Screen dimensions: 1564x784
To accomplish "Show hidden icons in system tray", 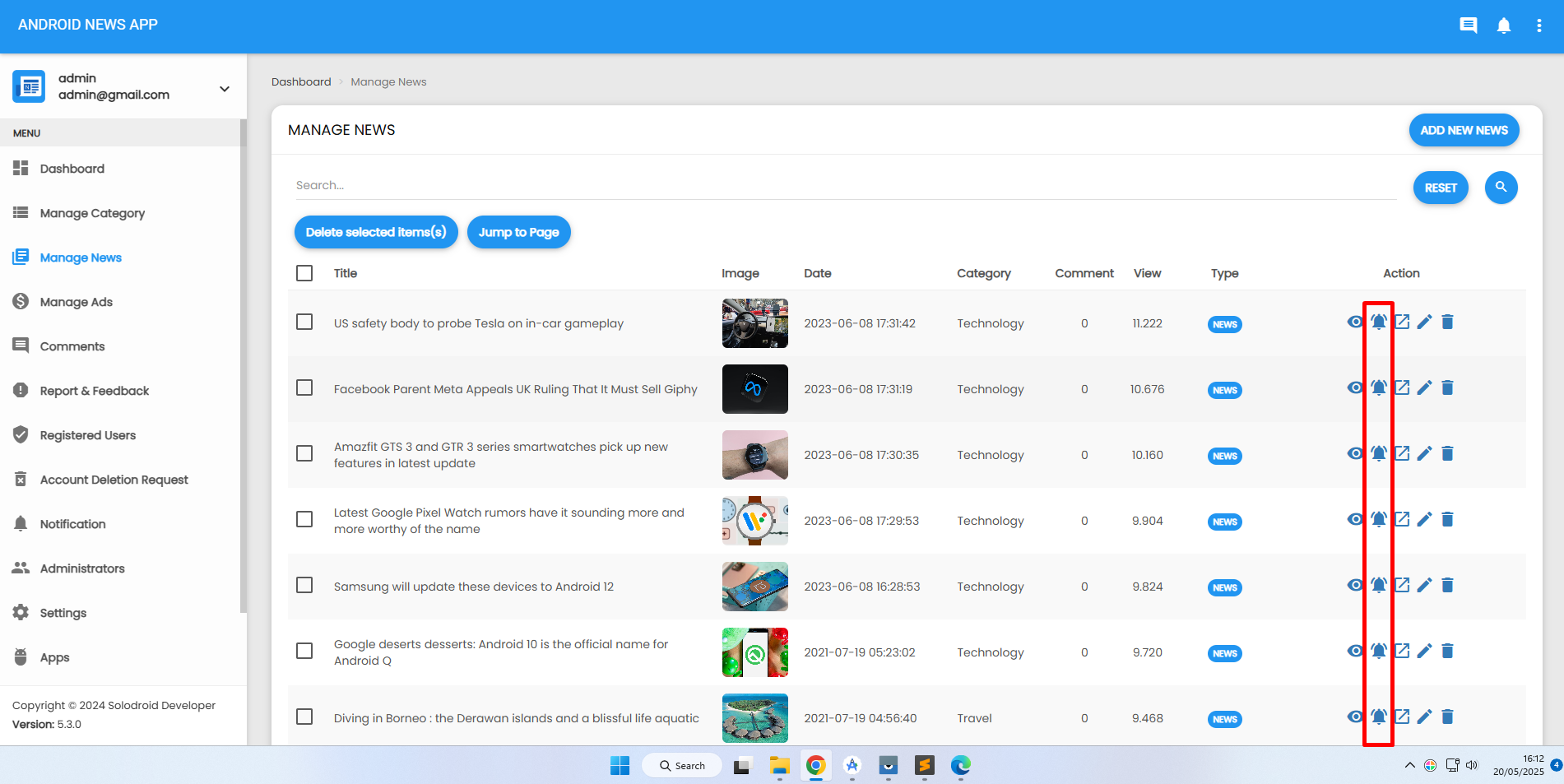I will (1409, 765).
